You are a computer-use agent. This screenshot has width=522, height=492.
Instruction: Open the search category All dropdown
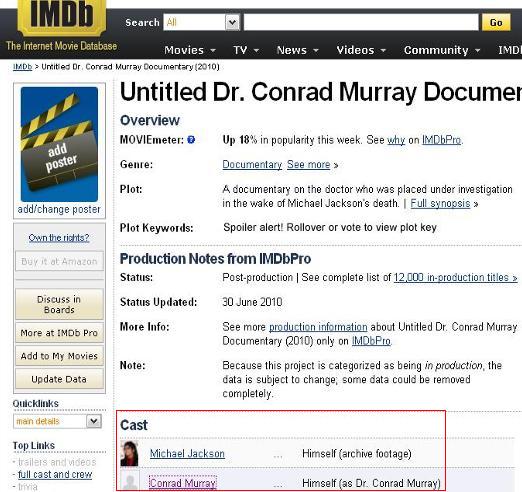pyautogui.click(x=201, y=22)
